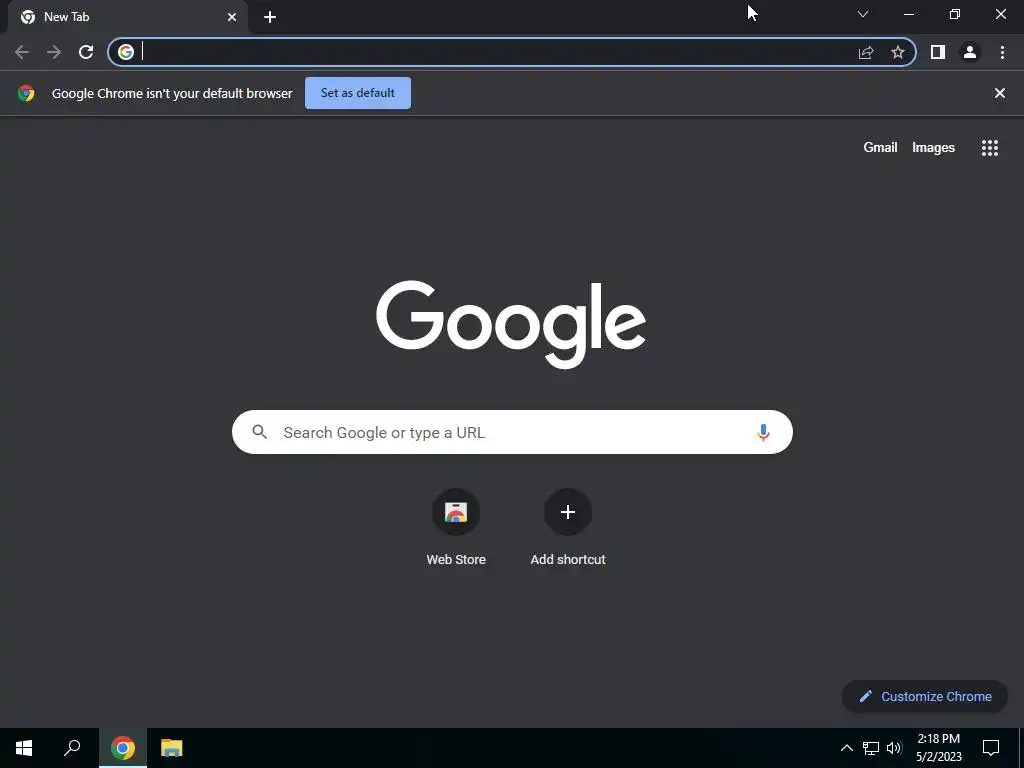
Task: Click Set as default button
Action: click(x=358, y=93)
